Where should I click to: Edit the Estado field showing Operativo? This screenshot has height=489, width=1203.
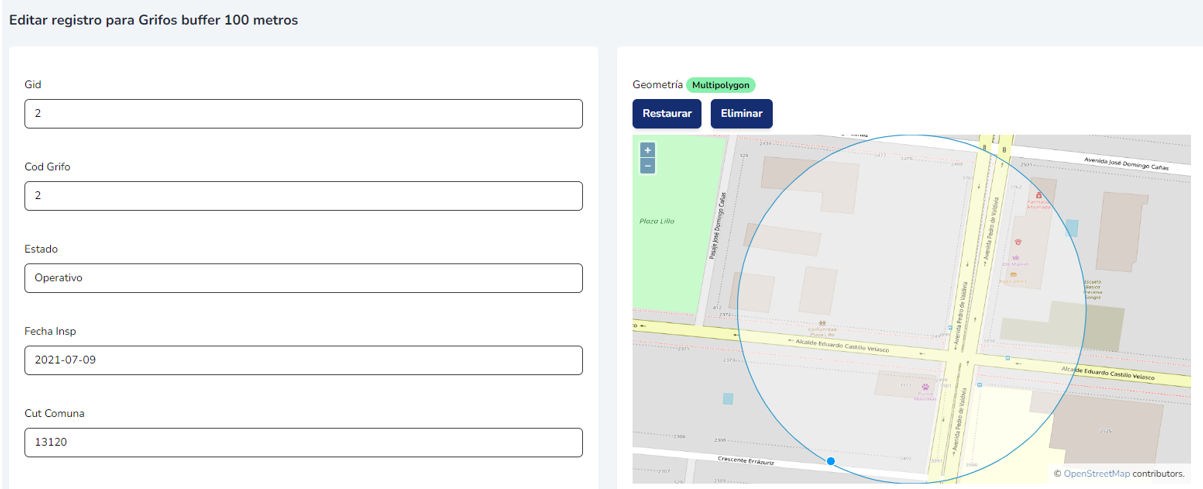(x=303, y=278)
